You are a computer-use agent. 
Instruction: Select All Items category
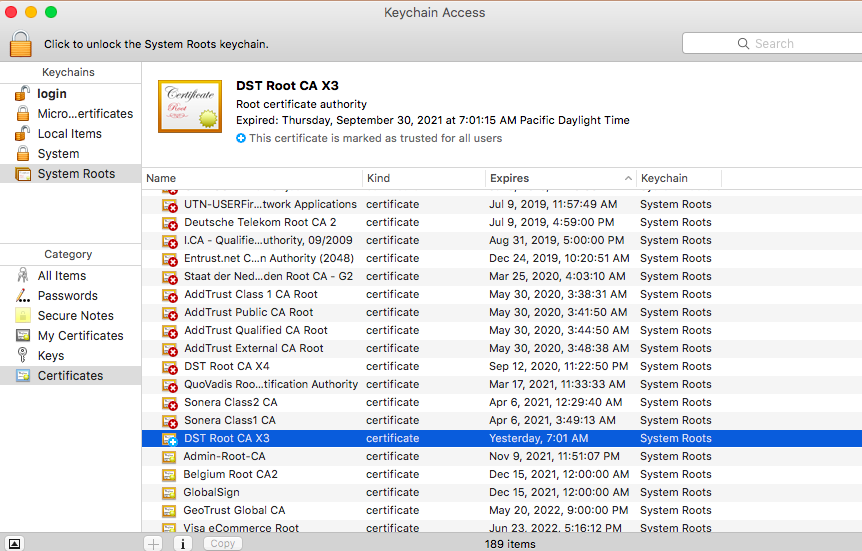61,276
